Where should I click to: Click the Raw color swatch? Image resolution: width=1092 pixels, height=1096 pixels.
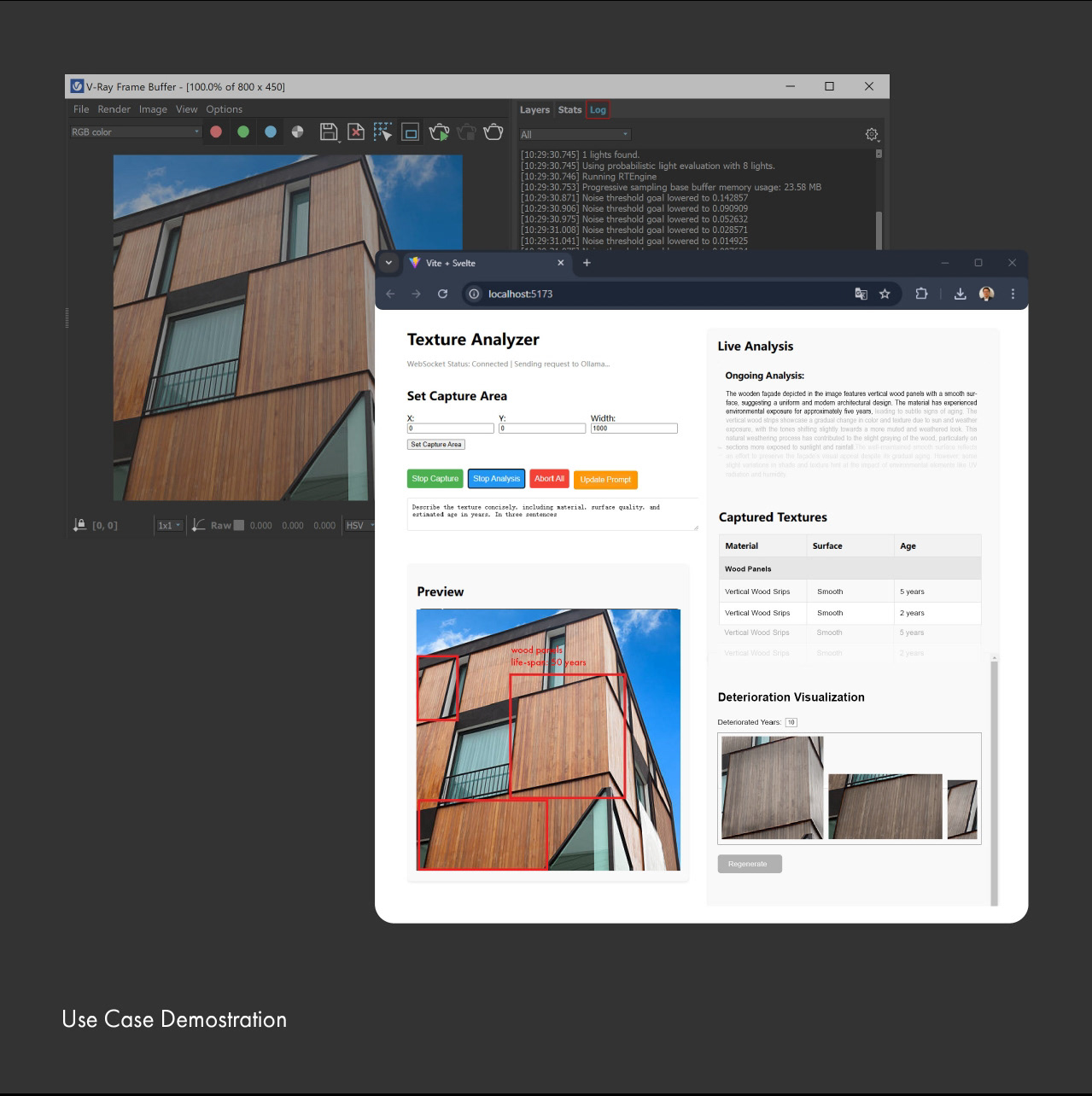point(239,526)
